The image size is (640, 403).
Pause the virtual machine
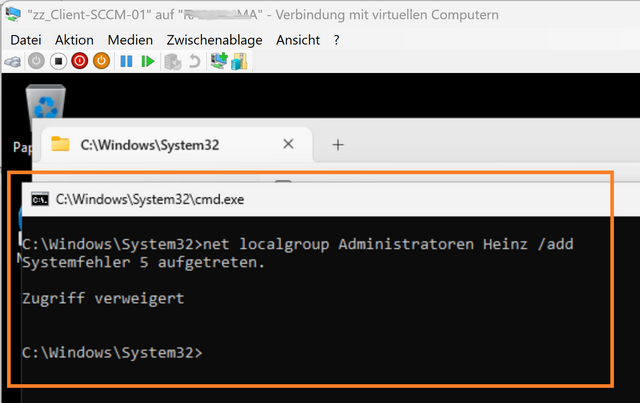tap(126, 61)
